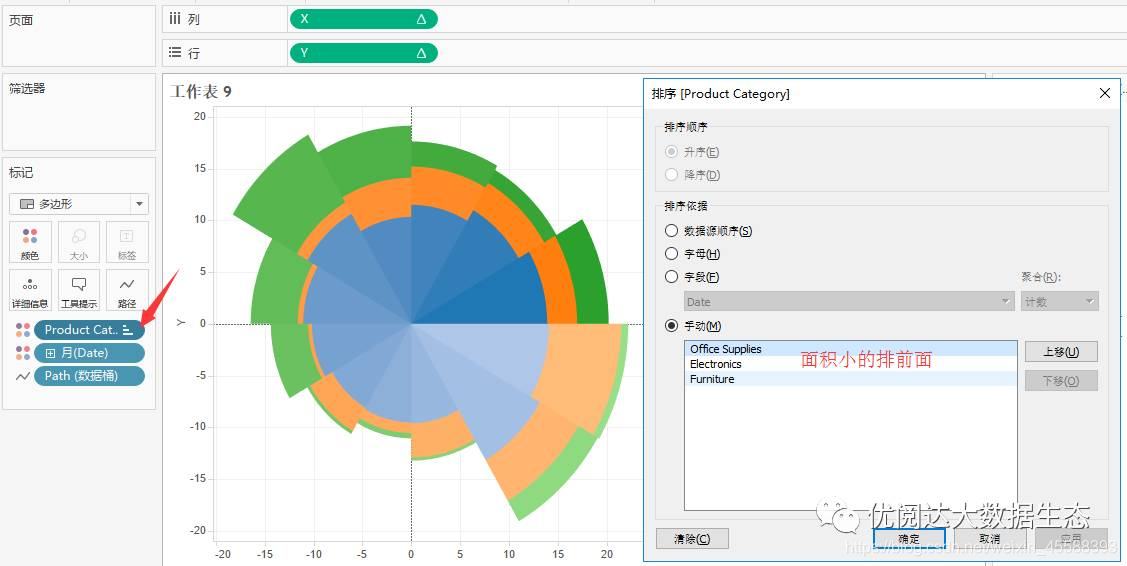Click the columns shelf icon beside 列
The image size is (1127, 566).
tap(175, 19)
